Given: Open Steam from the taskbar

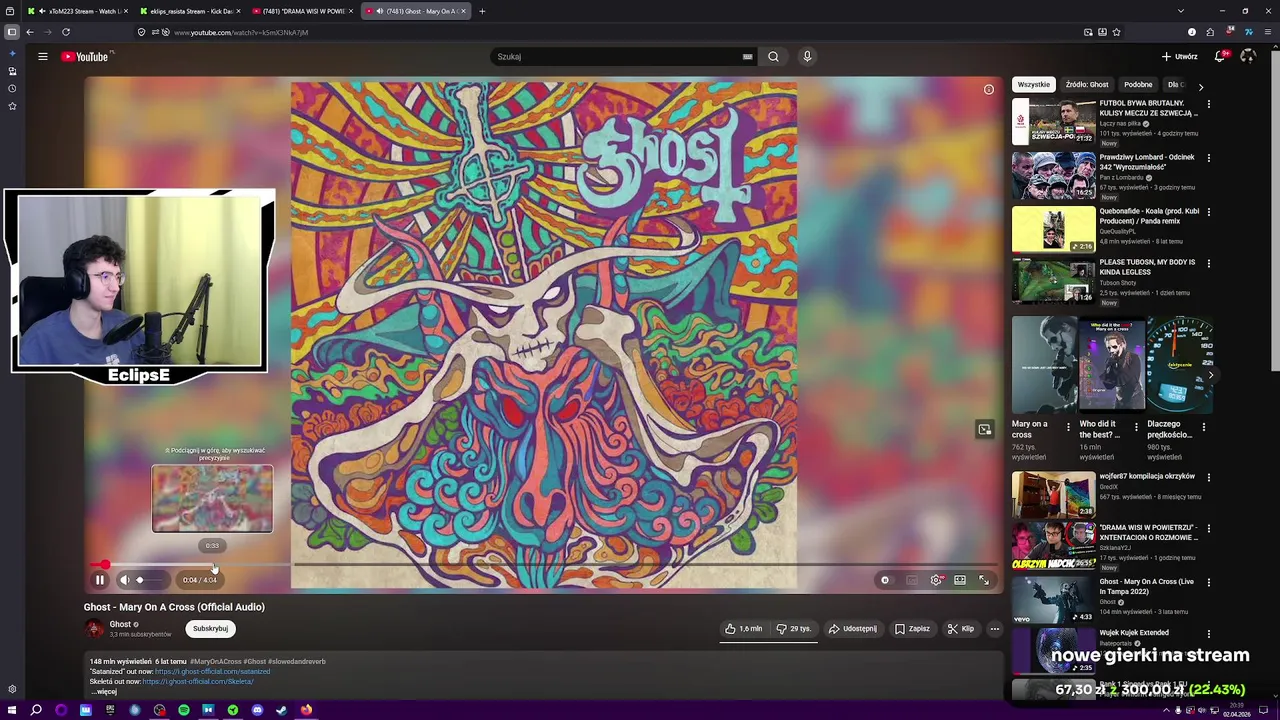Looking at the screenshot, I should pos(282,710).
